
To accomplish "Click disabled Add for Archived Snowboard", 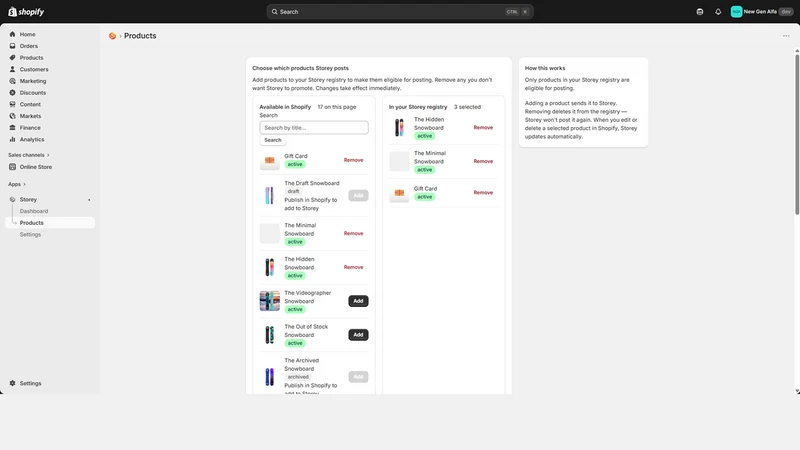I will point(358,377).
